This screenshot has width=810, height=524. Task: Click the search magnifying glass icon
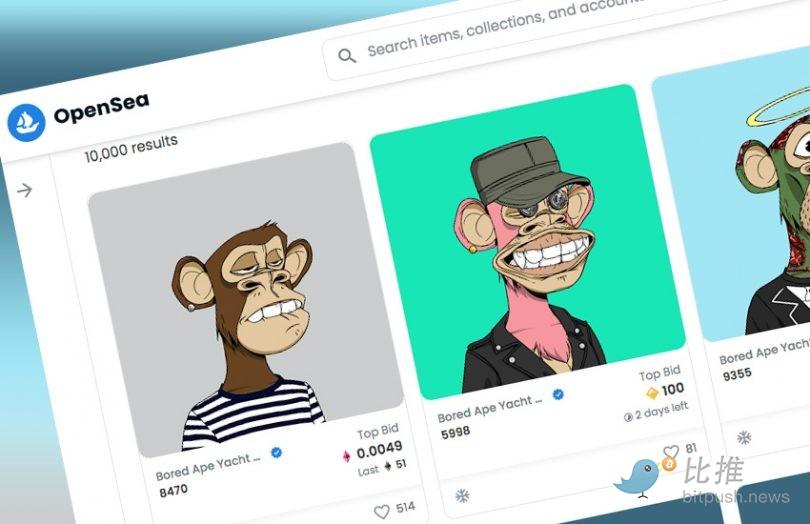(347, 56)
